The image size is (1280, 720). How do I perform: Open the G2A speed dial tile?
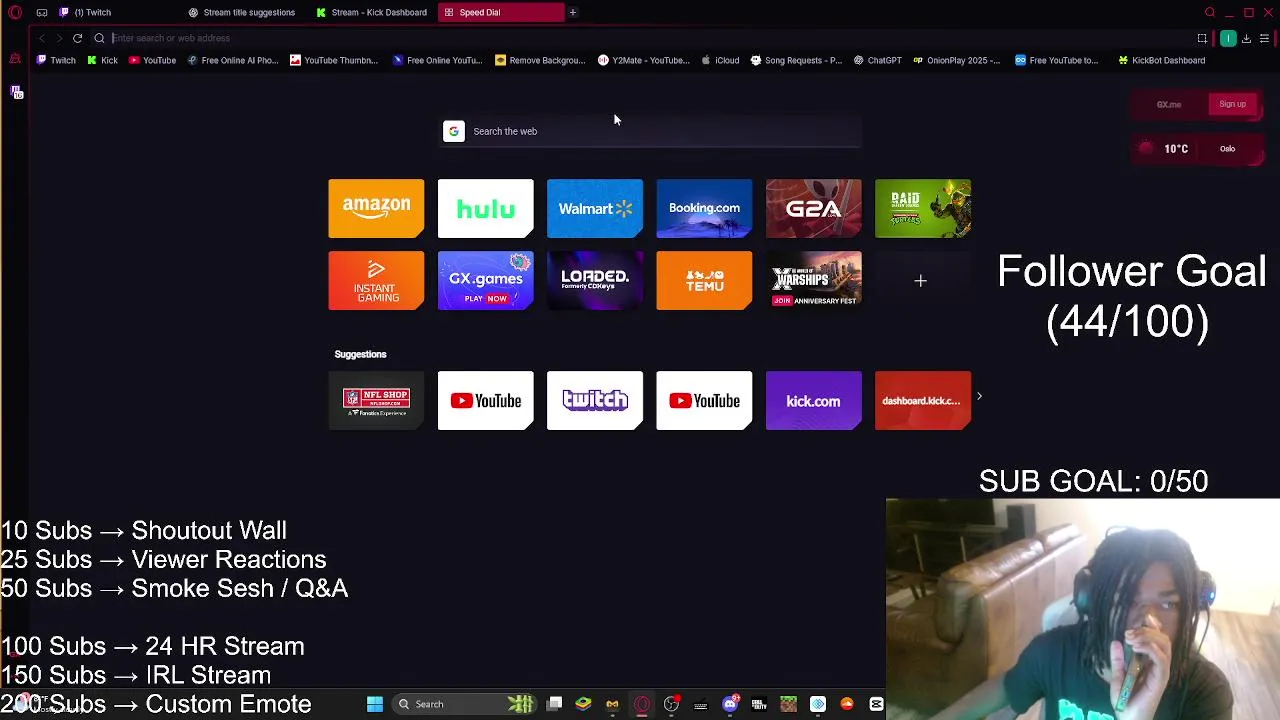pos(813,208)
